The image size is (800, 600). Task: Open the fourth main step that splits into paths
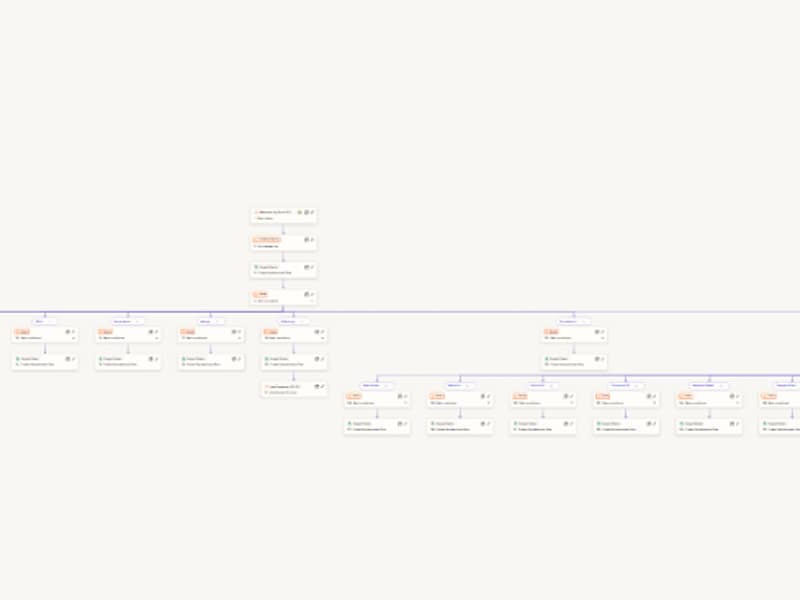click(283, 297)
